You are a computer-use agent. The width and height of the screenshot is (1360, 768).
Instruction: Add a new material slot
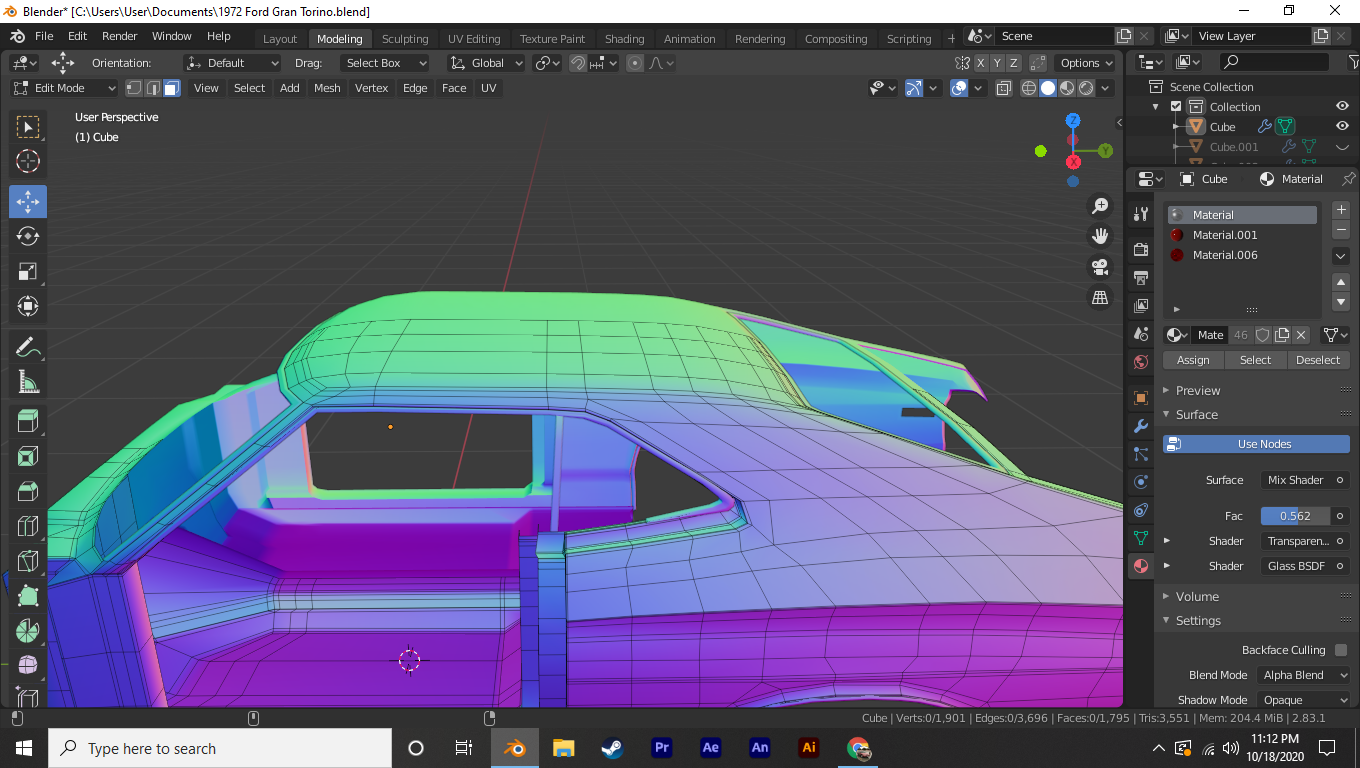point(1342,210)
